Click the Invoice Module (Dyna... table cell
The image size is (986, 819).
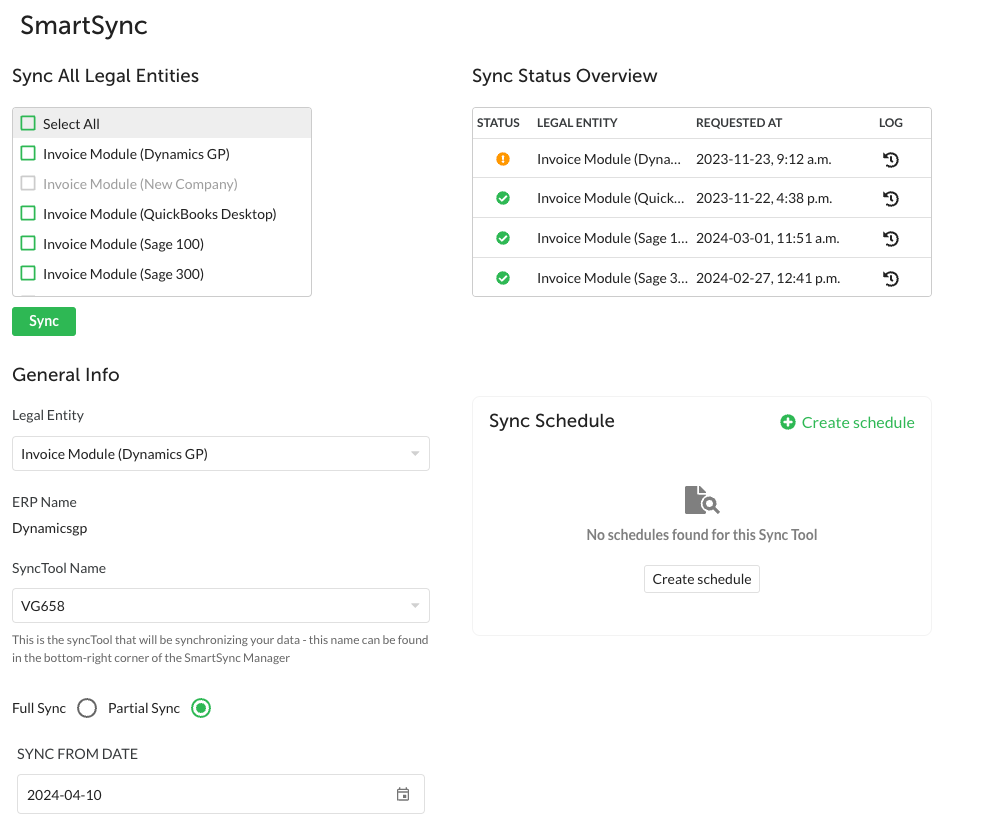pyautogui.click(x=609, y=159)
